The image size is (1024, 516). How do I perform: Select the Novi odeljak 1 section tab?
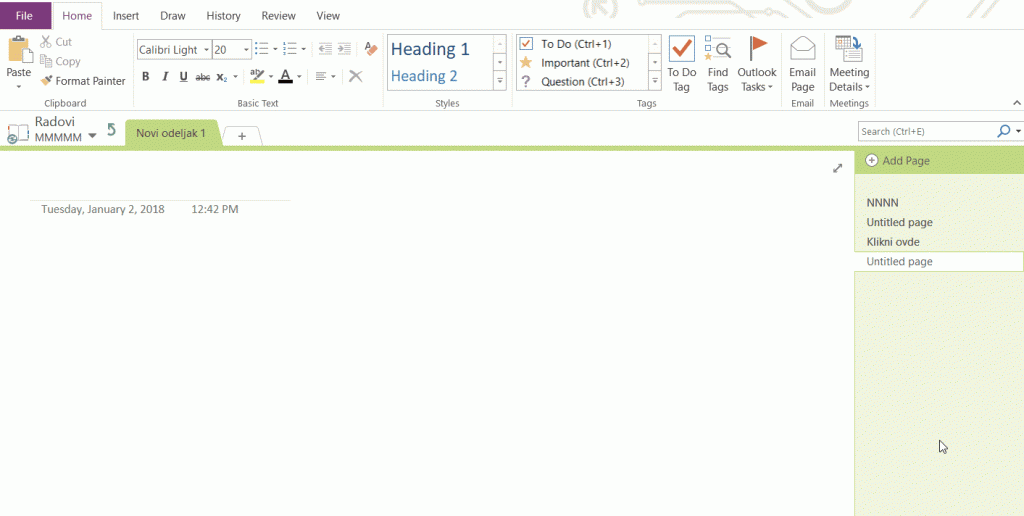point(171,133)
